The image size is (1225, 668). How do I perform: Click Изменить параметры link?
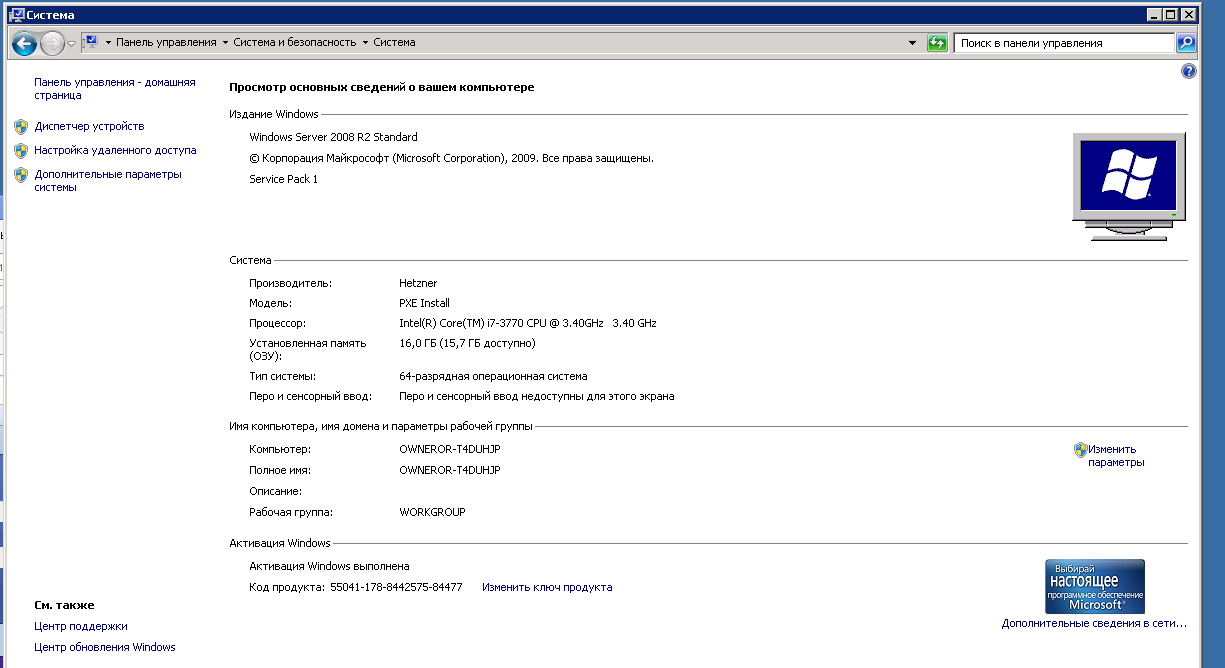[1116, 456]
